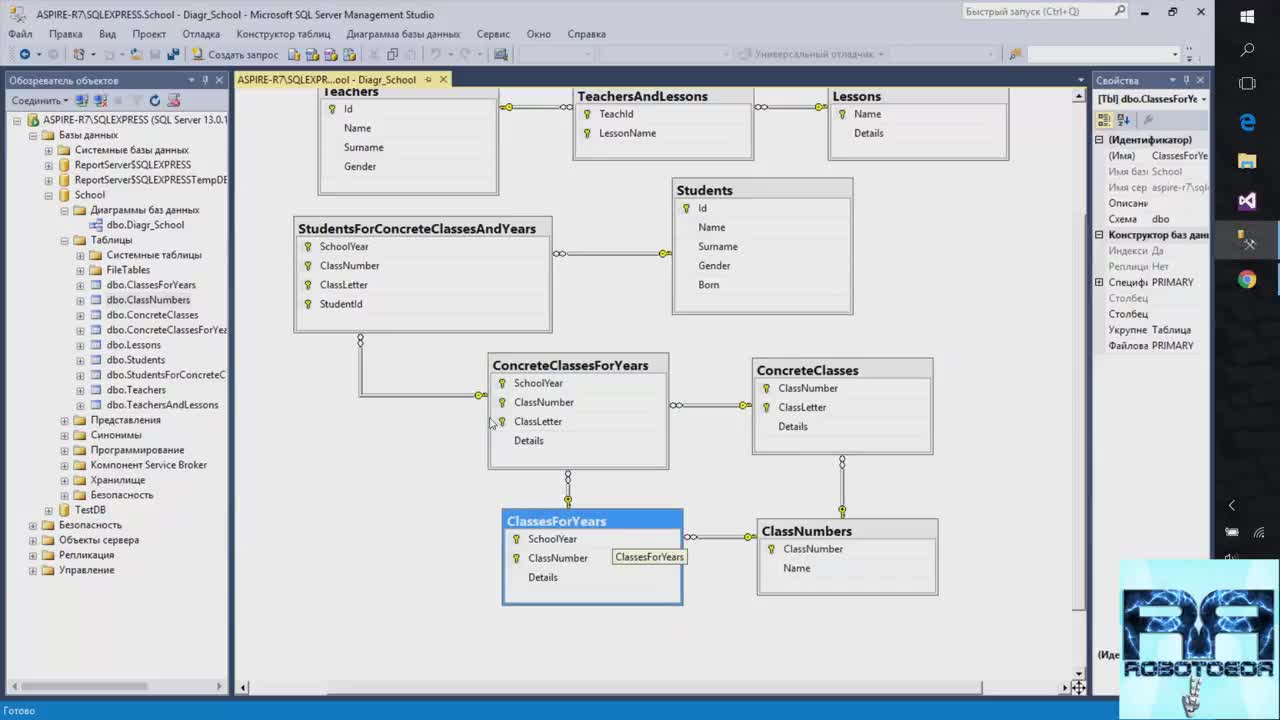The height and width of the screenshot is (720, 1280).
Task: Pin the Diagr_School document tab
Action: click(428, 79)
